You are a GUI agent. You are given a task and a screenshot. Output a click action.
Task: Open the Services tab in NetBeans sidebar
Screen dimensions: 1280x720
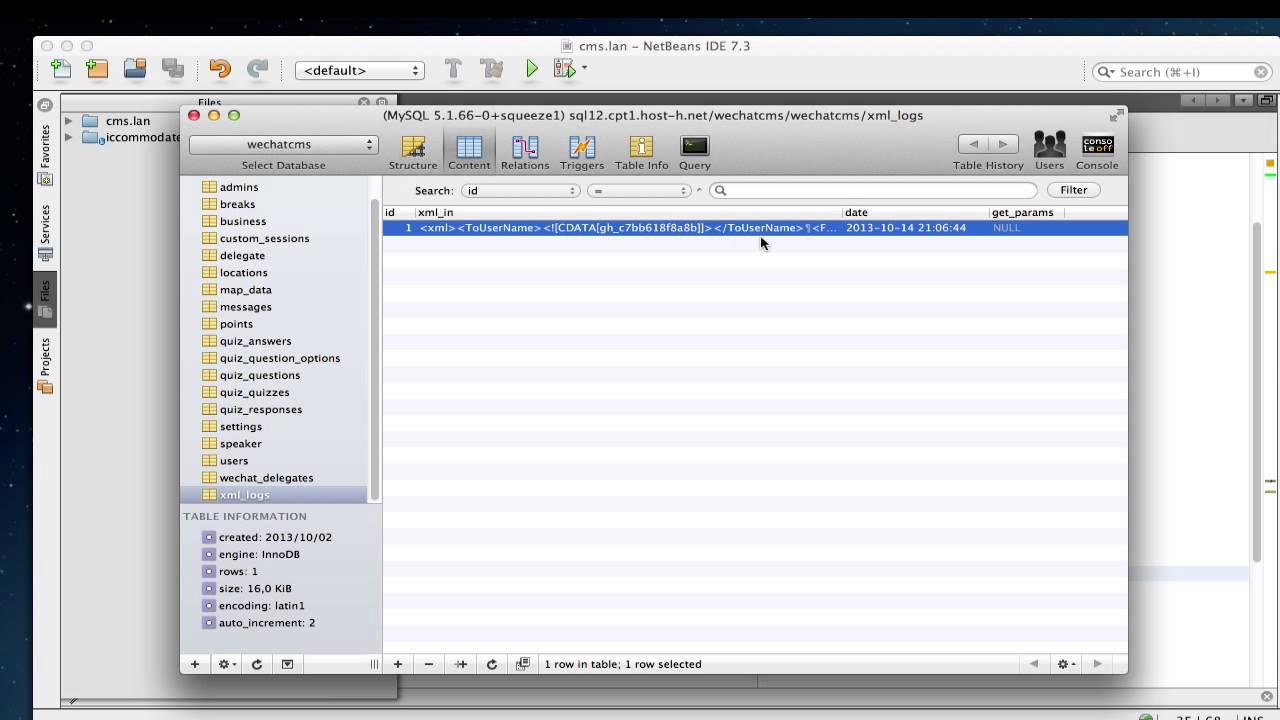tap(45, 232)
